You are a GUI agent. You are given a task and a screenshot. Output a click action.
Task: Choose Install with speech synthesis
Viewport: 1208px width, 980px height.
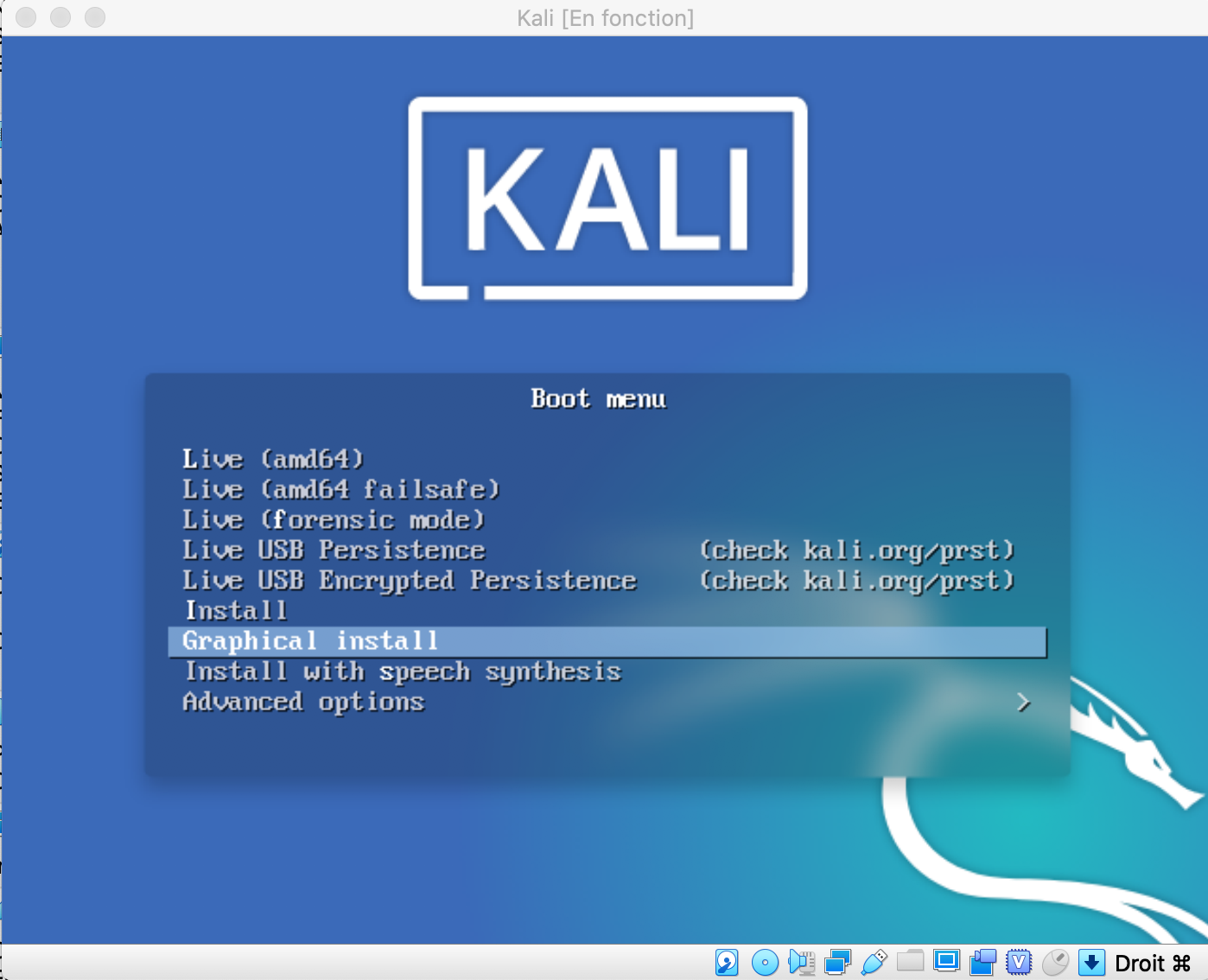click(x=403, y=671)
